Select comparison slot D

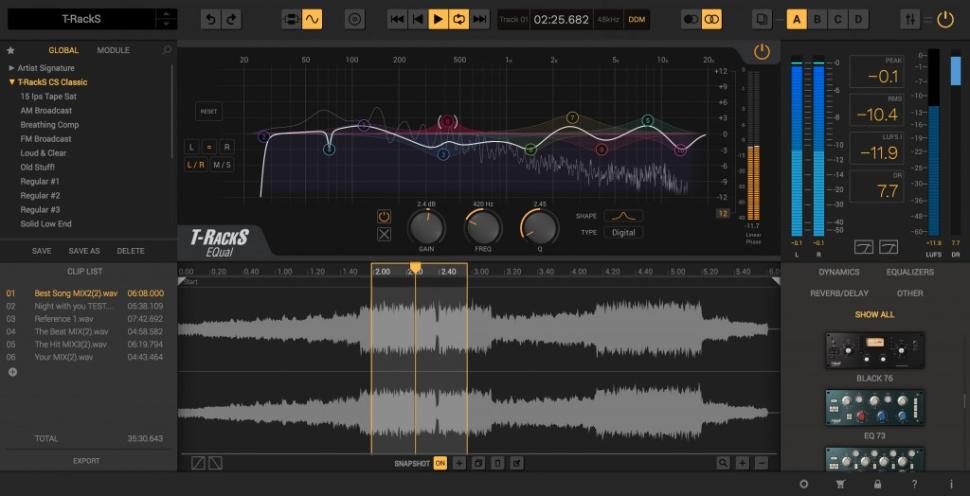tap(858, 19)
